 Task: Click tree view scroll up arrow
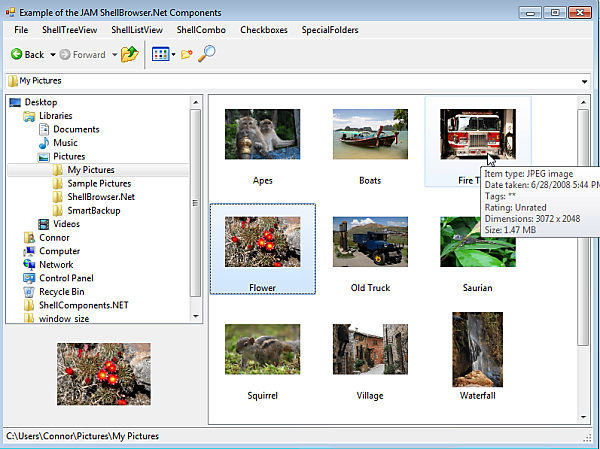pyautogui.click(x=196, y=102)
